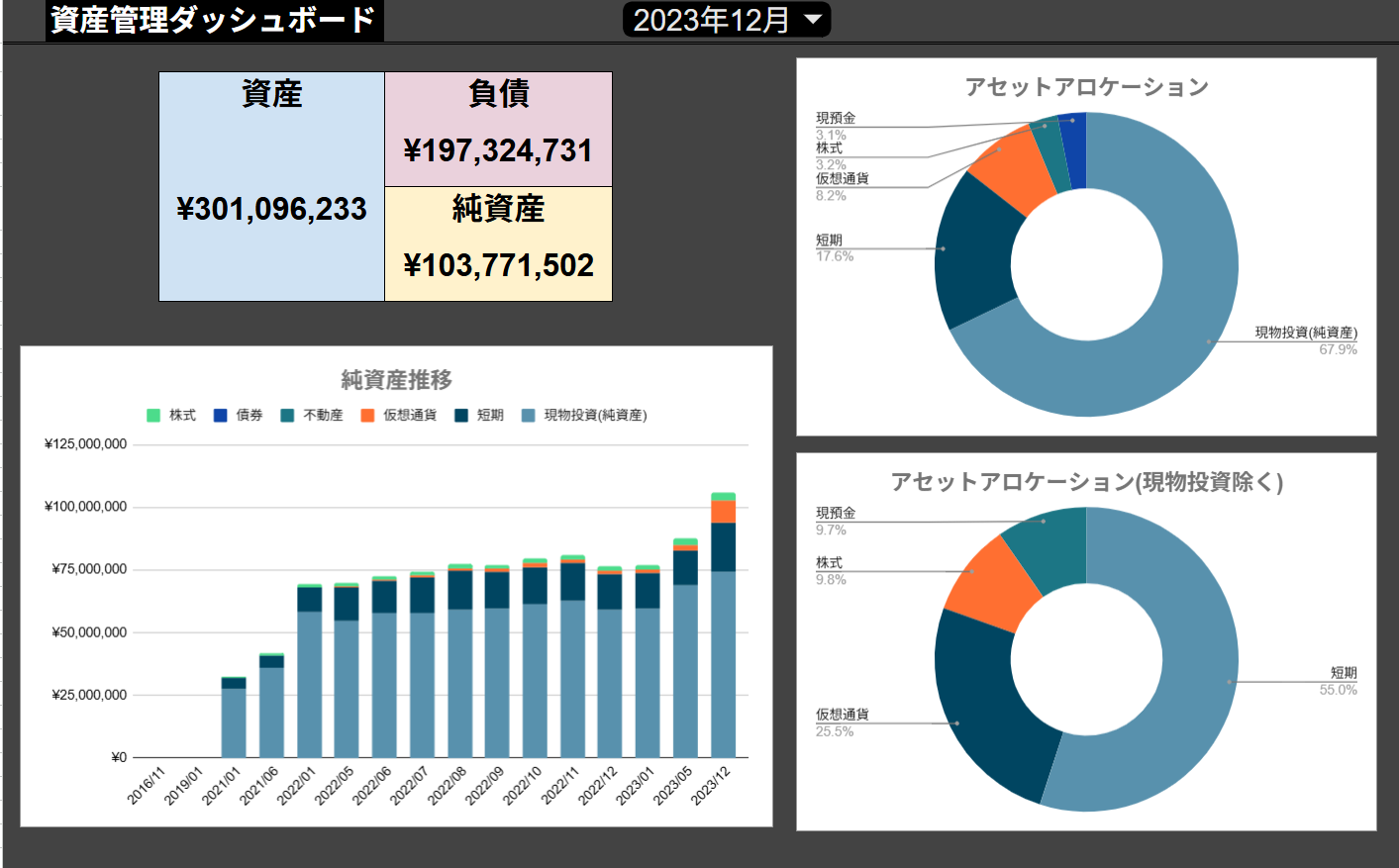
Task: Select the アセットアロケーション(現物投資除く) chart title
Action: 1086,482
